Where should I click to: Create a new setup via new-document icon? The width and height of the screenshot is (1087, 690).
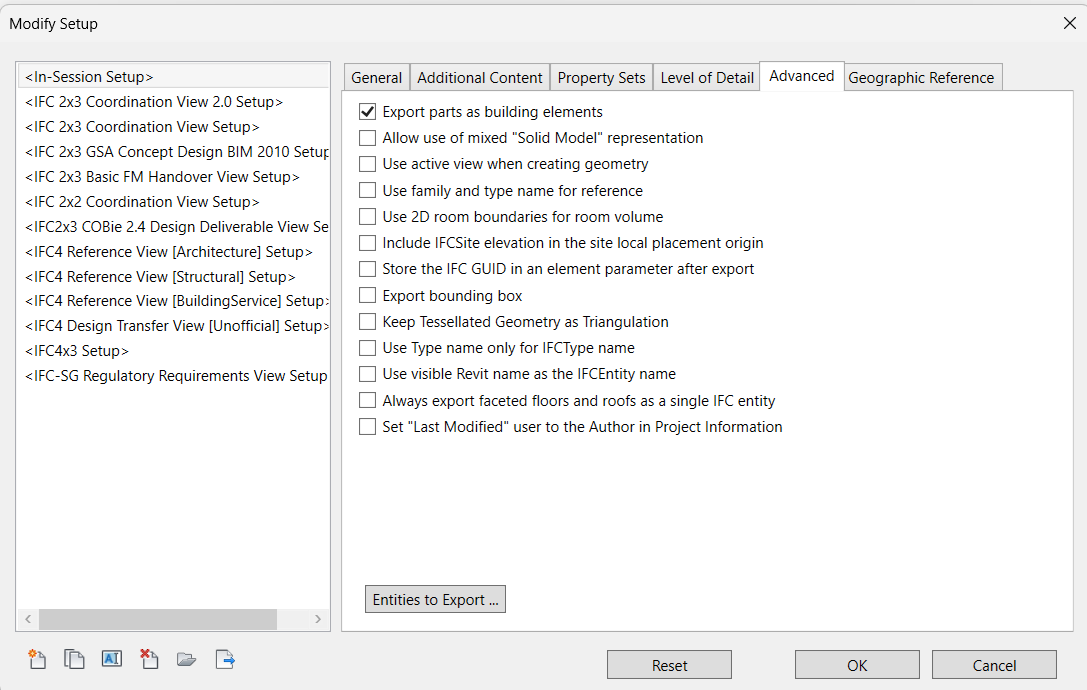37,659
